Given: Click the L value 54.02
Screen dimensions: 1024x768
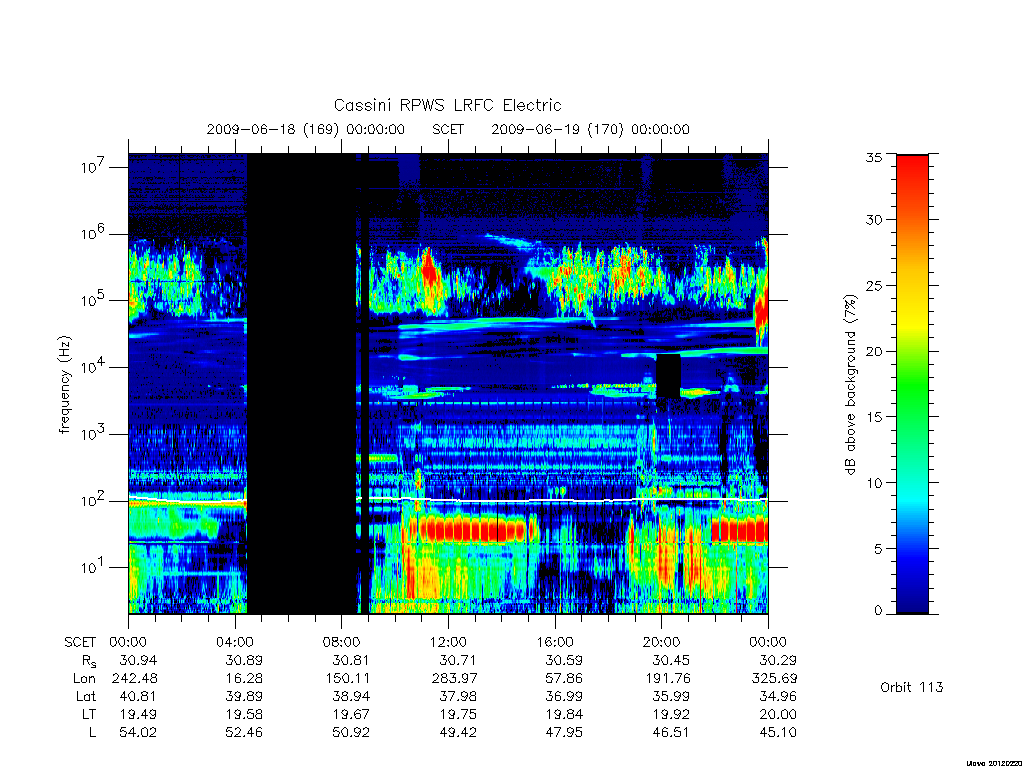Looking at the screenshot, I should click(138, 733).
